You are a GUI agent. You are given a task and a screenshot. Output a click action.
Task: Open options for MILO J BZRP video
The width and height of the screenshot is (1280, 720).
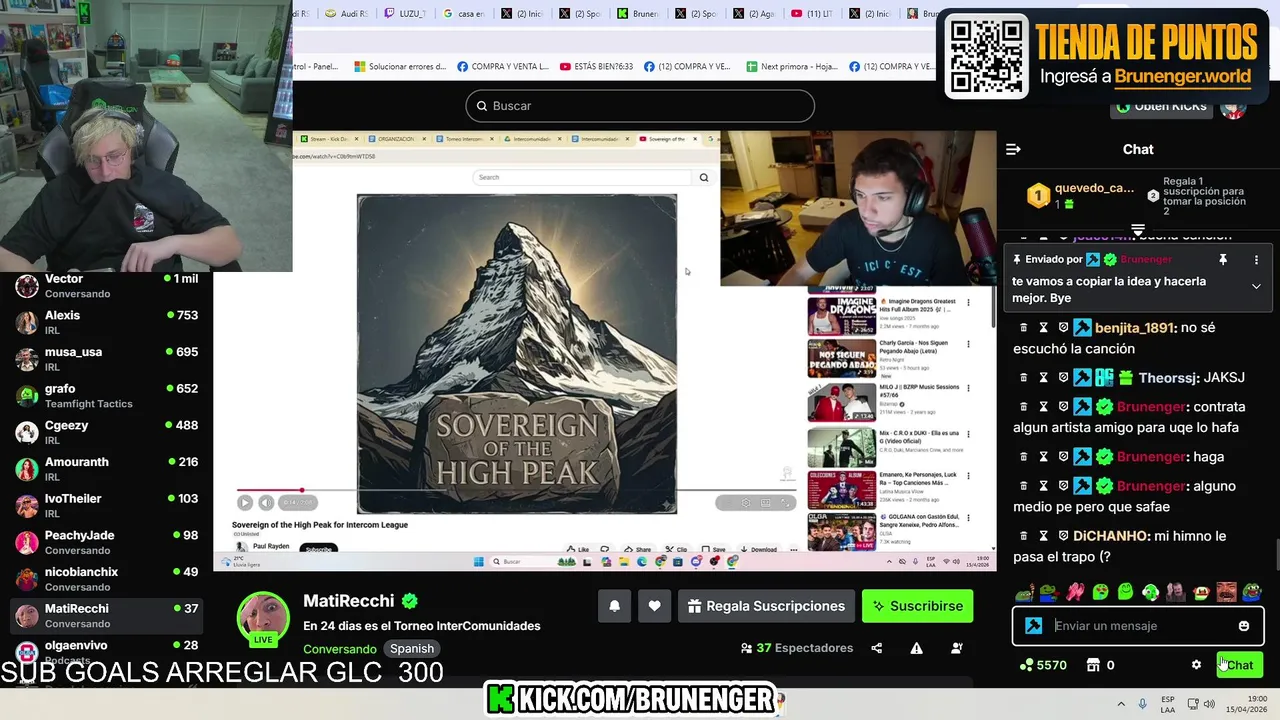click(x=968, y=389)
